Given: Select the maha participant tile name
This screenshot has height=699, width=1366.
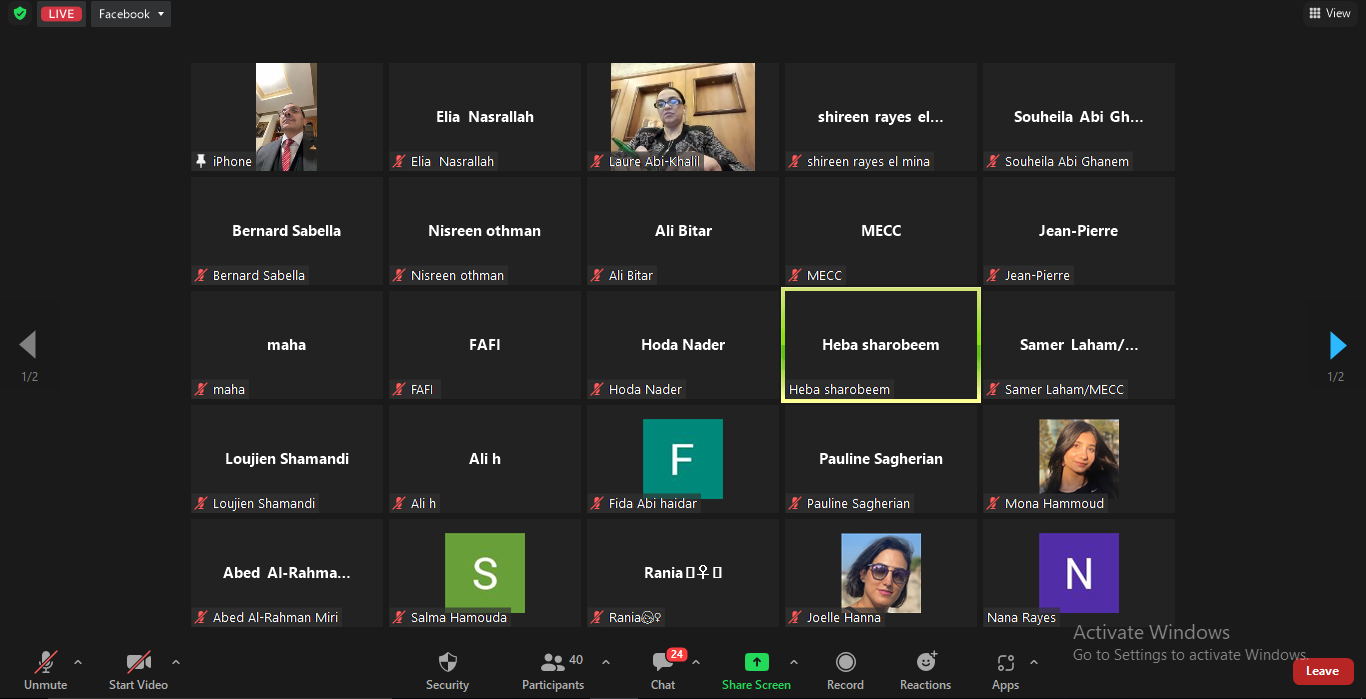Looking at the screenshot, I should (x=286, y=345).
